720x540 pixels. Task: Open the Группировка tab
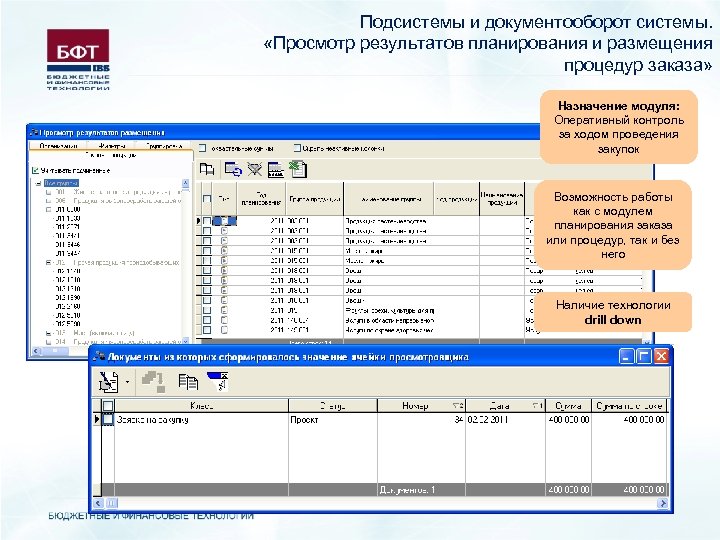(x=163, y=146)
